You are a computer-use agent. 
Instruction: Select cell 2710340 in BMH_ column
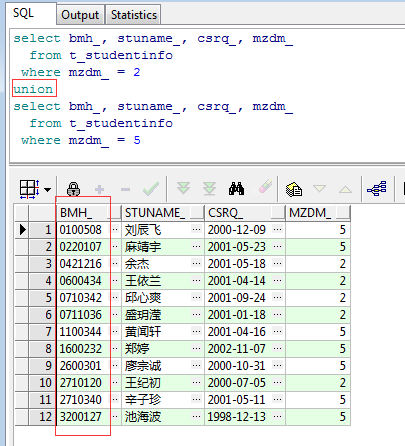pyautogui.click(x=81, y=400)
